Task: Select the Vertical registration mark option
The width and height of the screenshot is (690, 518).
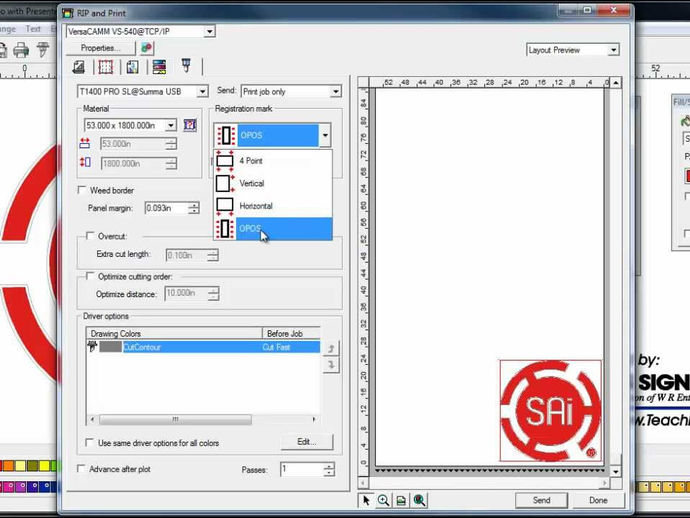Action: point(273,184)
